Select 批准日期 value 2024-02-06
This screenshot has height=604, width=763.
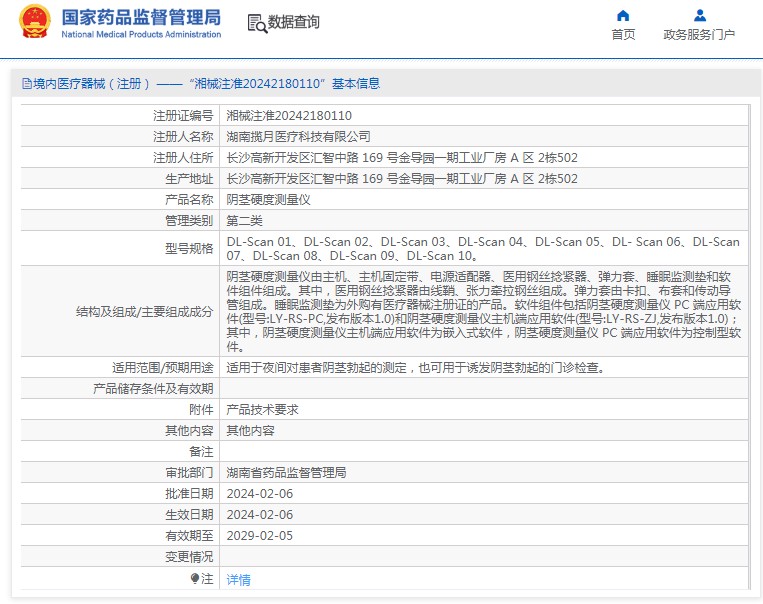pos(260,494)
